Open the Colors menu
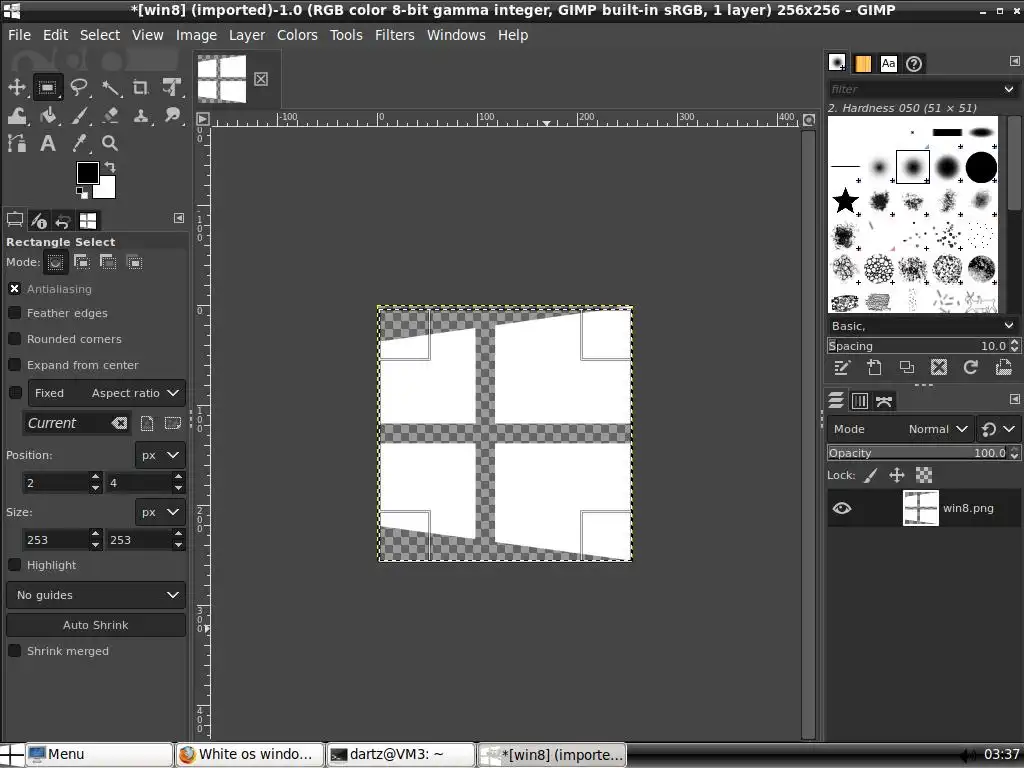Image resolution: width=1024 pixels, height=768 pixels. [x=297, y=35]
